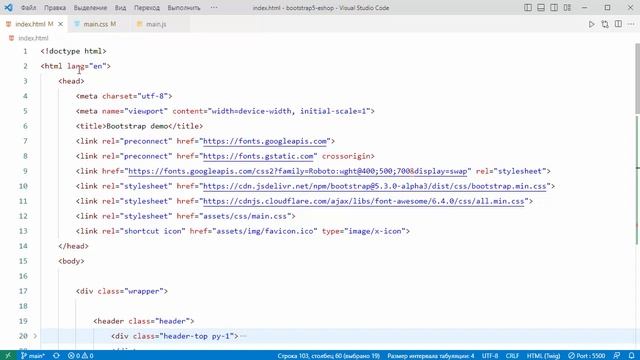640x360 pixels.
Task: Click the remote window icon in status bar
Action: click(8, 356)
